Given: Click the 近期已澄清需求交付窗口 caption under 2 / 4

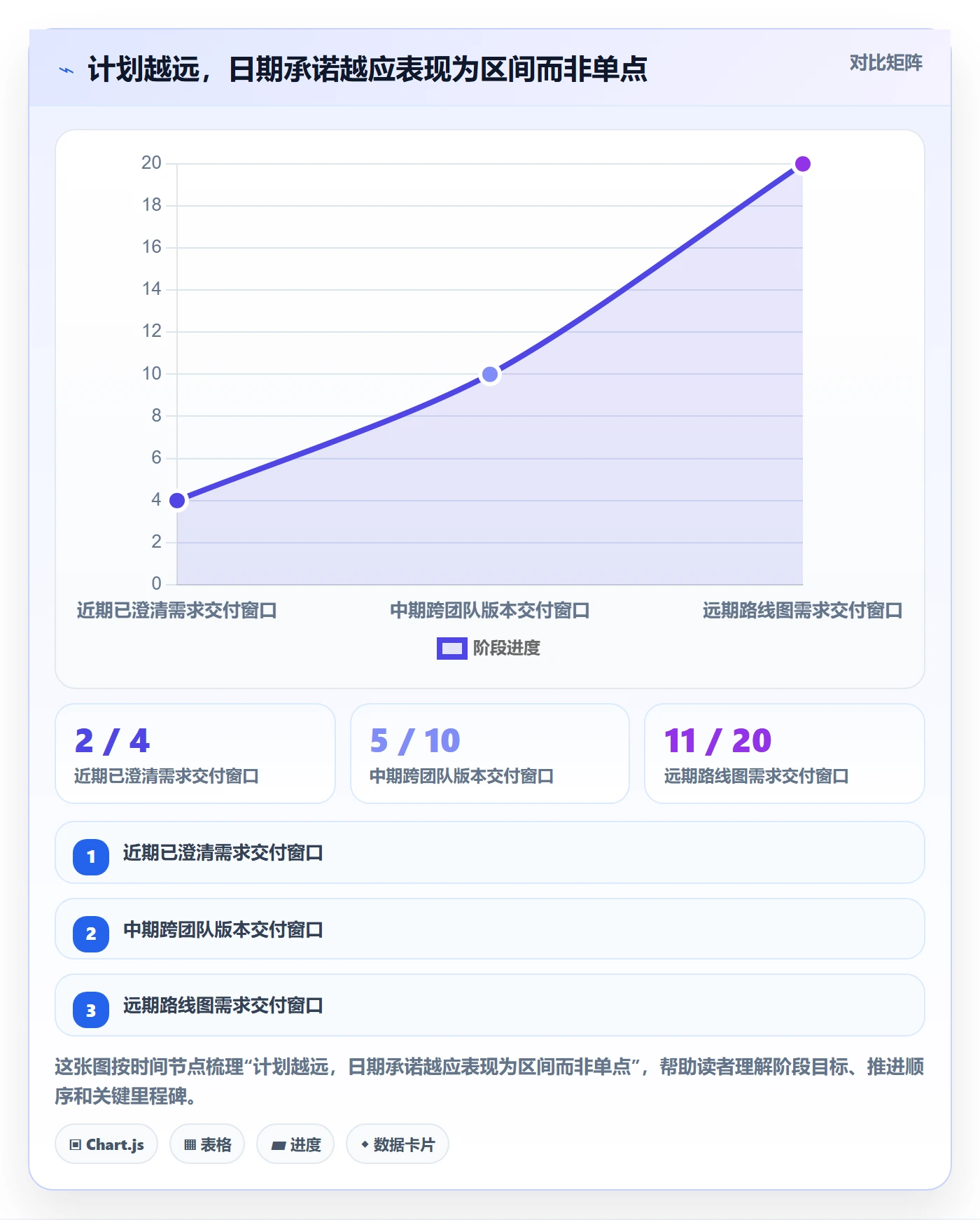Looking at the screenshot, I should click(x=167, y=776).
